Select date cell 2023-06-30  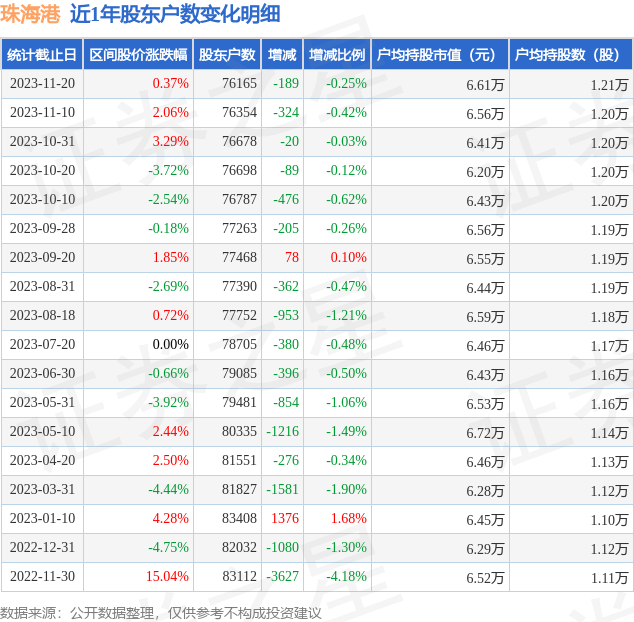tap(42, 373)
